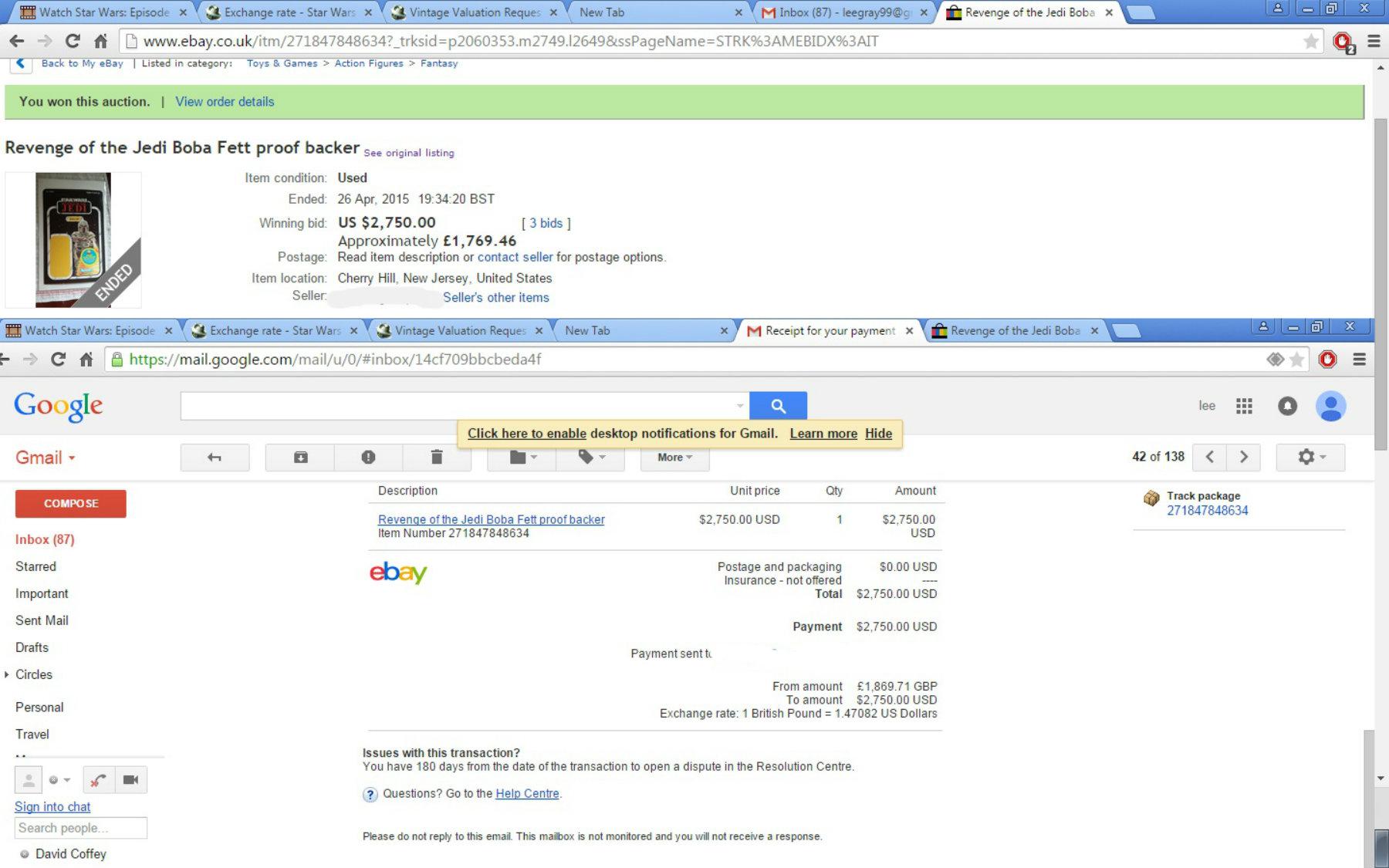Viewport: 1389px width, 868px height.
Task: Click Help Centre link
Action: coord(527,793)
